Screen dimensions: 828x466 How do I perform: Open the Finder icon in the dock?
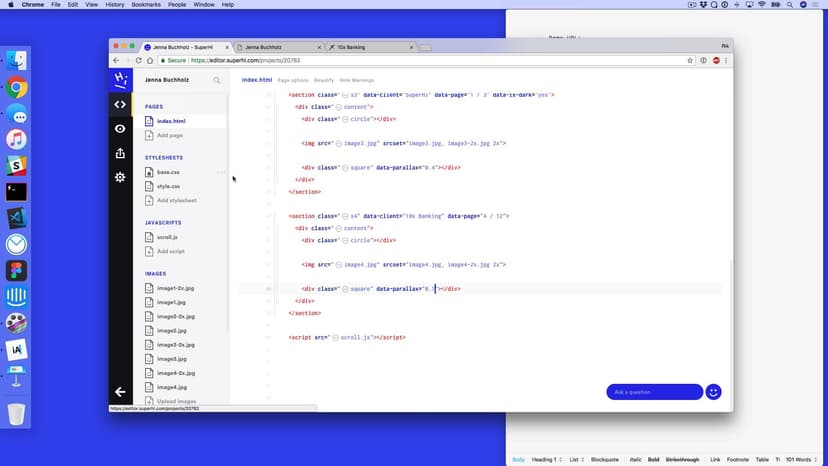pos(16,61)
